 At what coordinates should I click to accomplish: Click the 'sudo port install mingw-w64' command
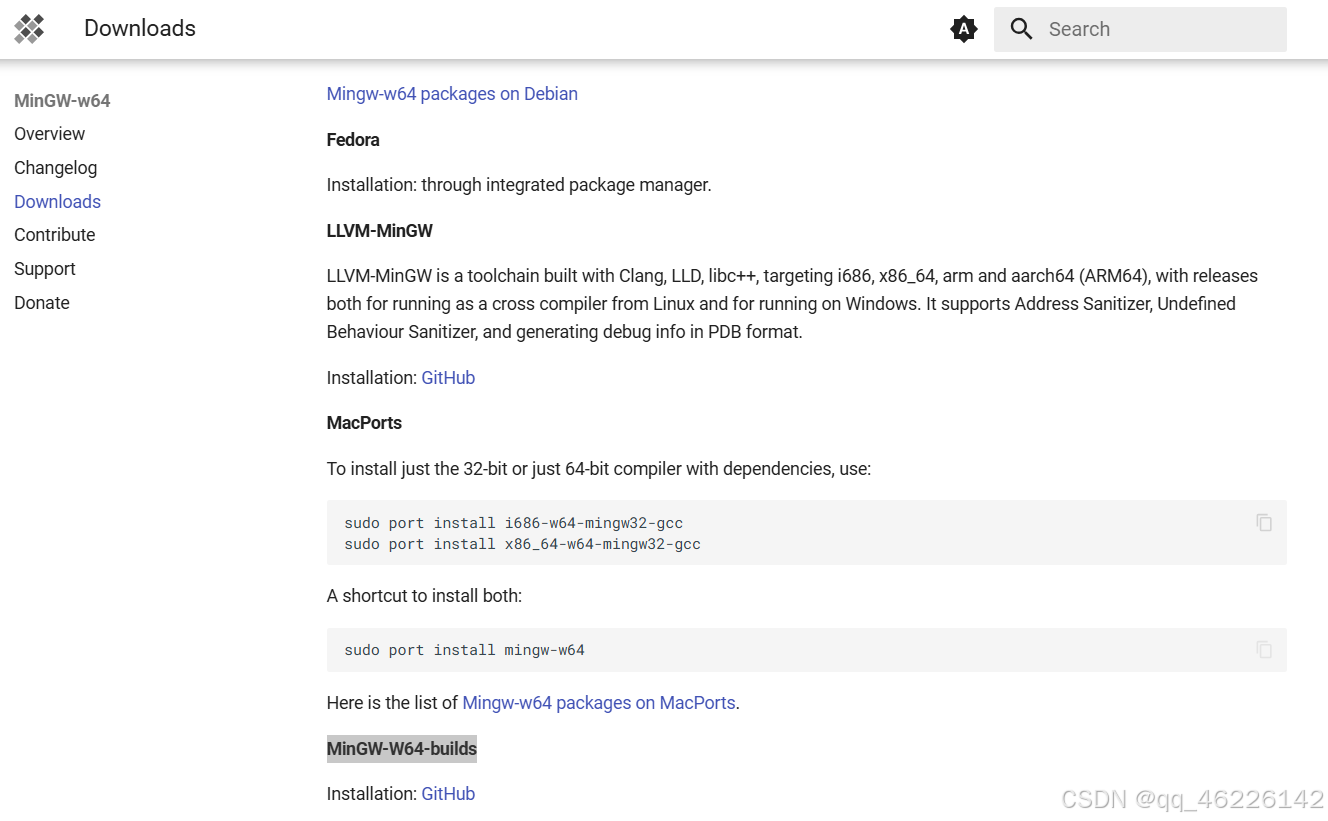point(465,650)
